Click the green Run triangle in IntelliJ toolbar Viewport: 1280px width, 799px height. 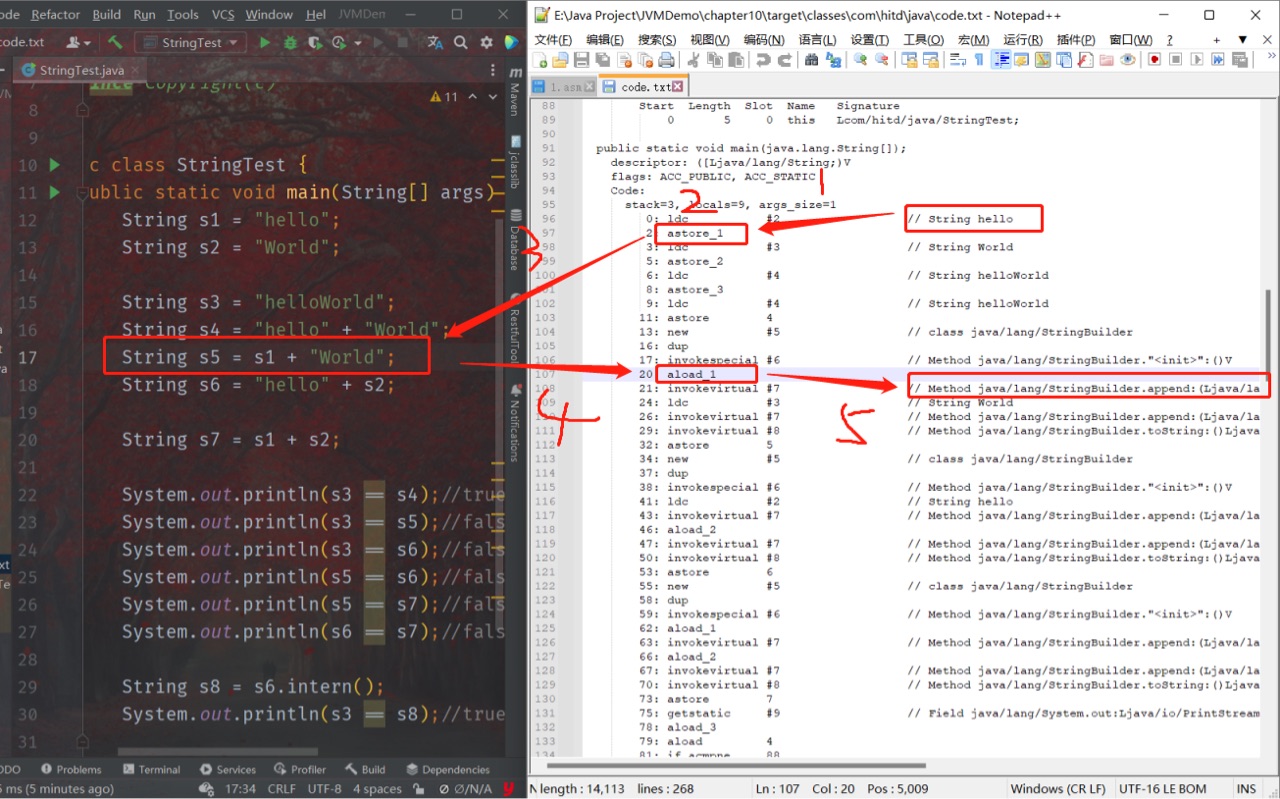264,43
